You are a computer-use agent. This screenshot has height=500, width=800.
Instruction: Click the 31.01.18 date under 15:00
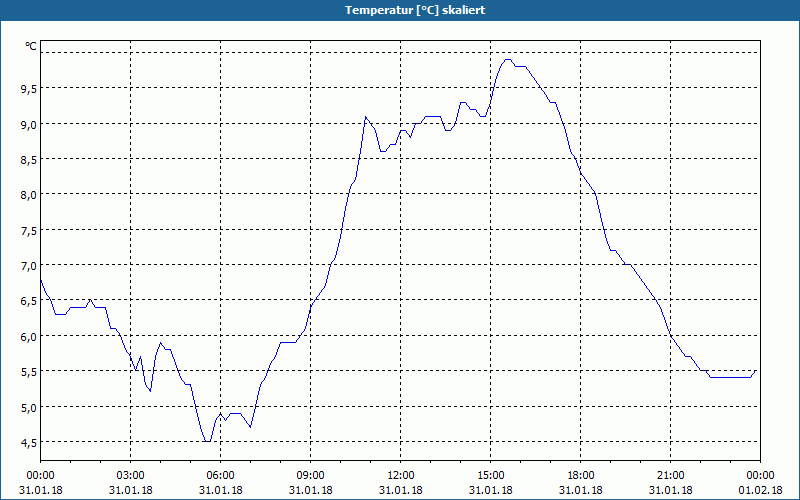[x=490, y=490]
